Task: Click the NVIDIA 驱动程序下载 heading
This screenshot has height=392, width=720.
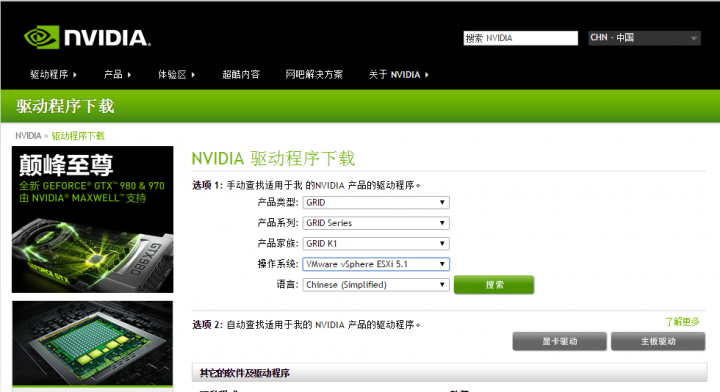Action: (x=273, y=158)
